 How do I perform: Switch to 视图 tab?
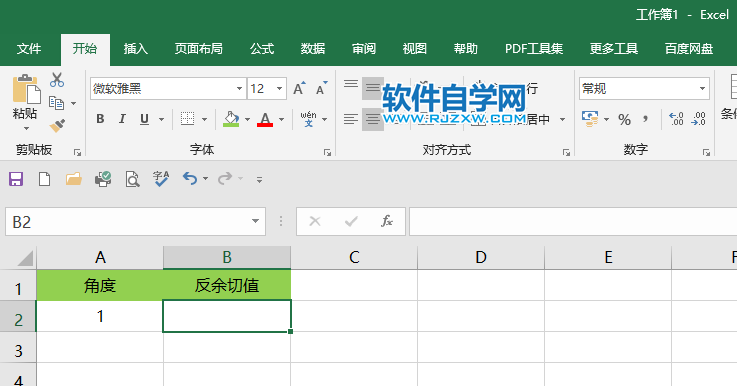pos(415,48)
